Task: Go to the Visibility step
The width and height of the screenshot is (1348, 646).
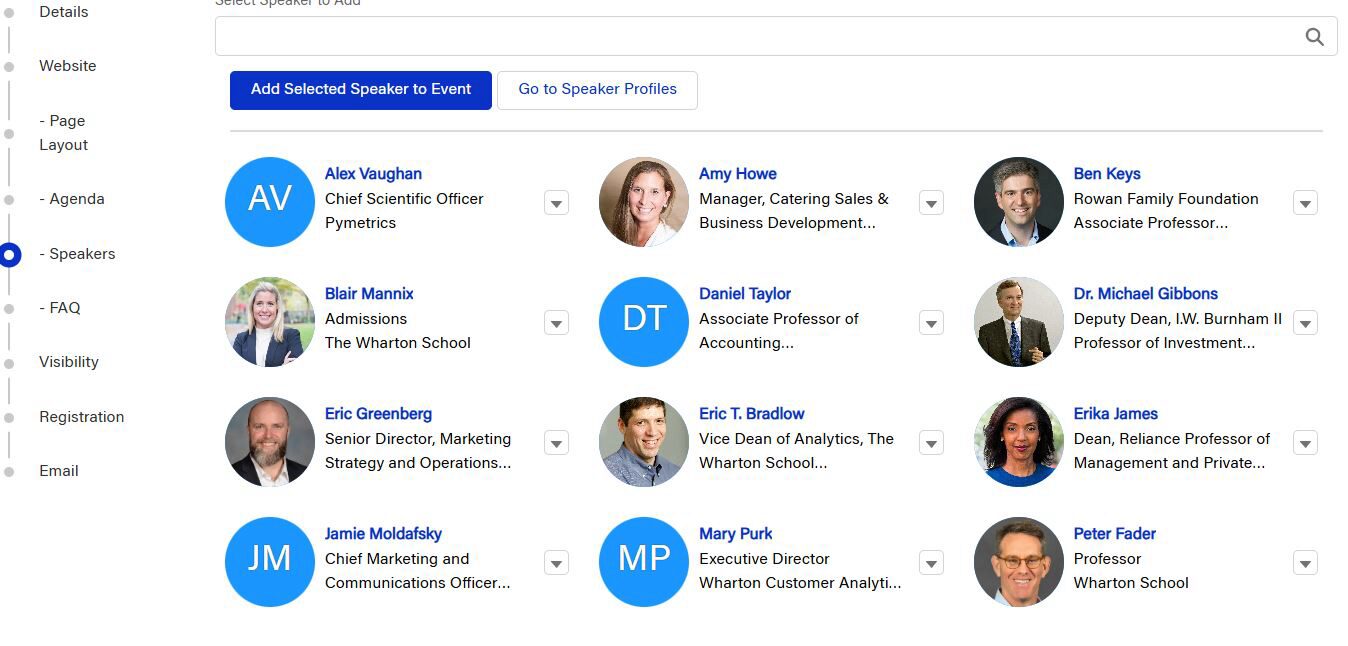Action: point(69,362)
